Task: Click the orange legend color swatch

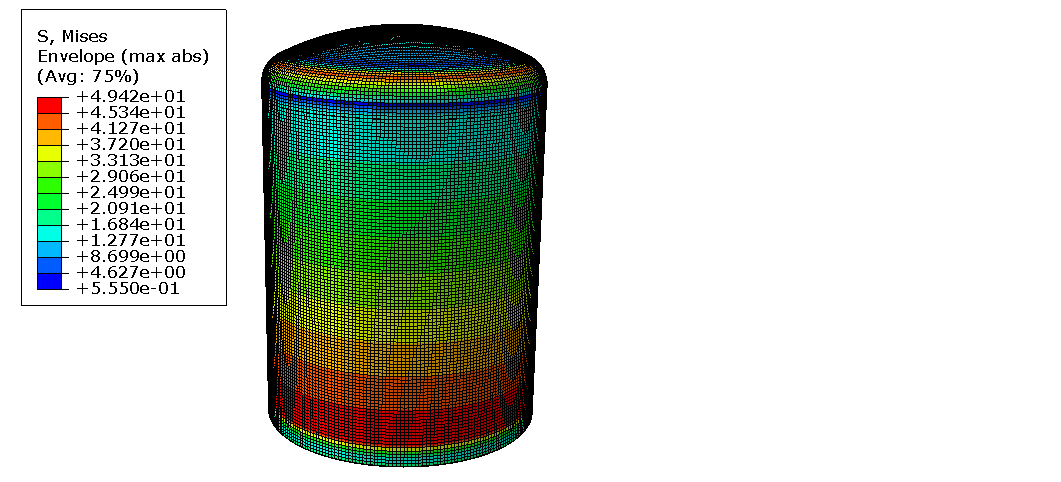Action: 49,120
